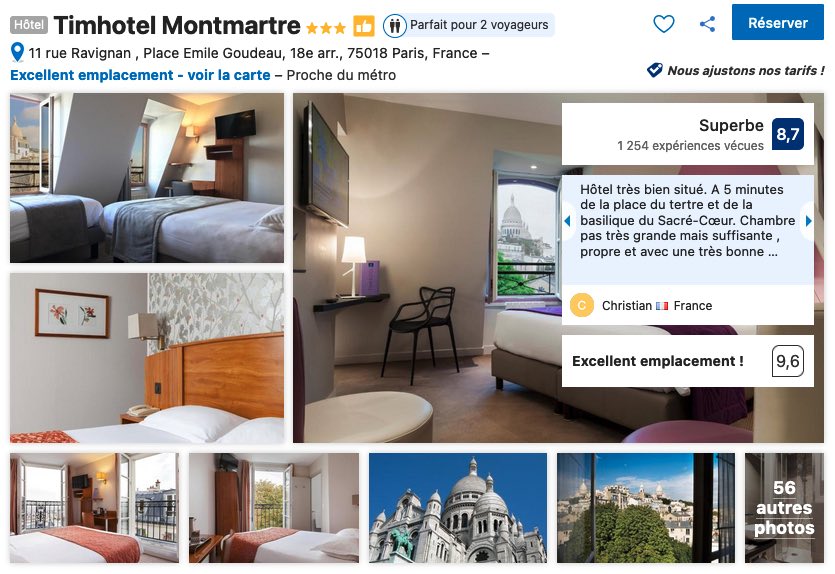Show next review with right arrow
Image resolution: width=835 pixels, height=574 pixels.
tap(808, 220)
